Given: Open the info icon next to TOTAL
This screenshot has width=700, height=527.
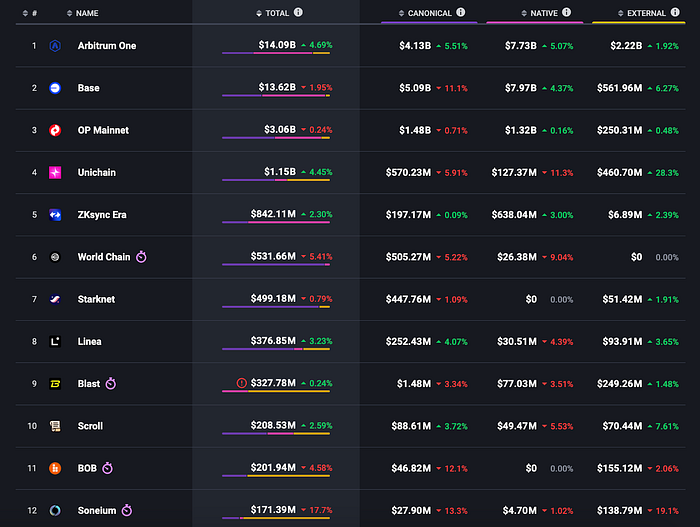Looking at the screenshot, I should point(298,13).
